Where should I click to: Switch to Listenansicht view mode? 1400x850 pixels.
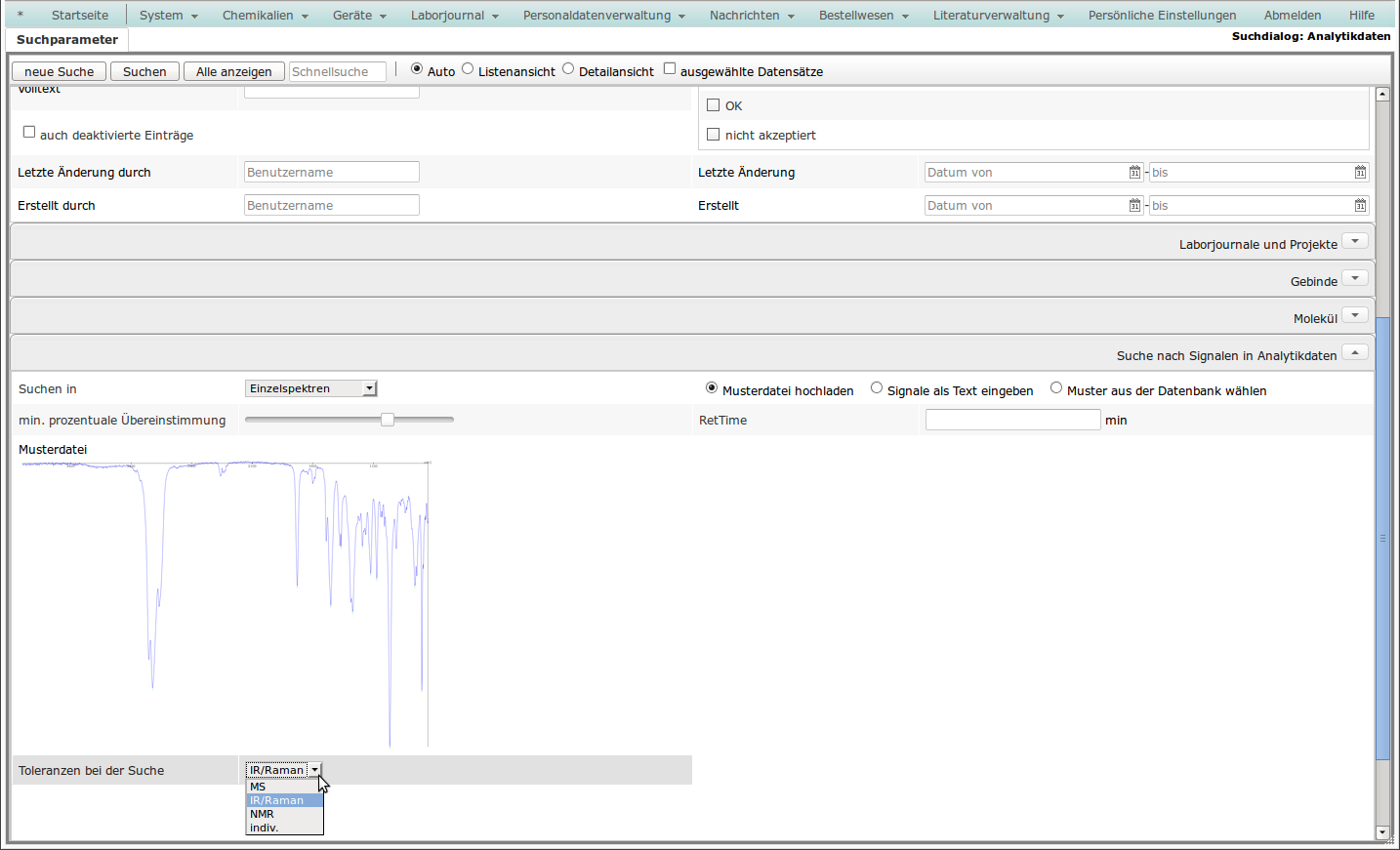pos(468,69)
